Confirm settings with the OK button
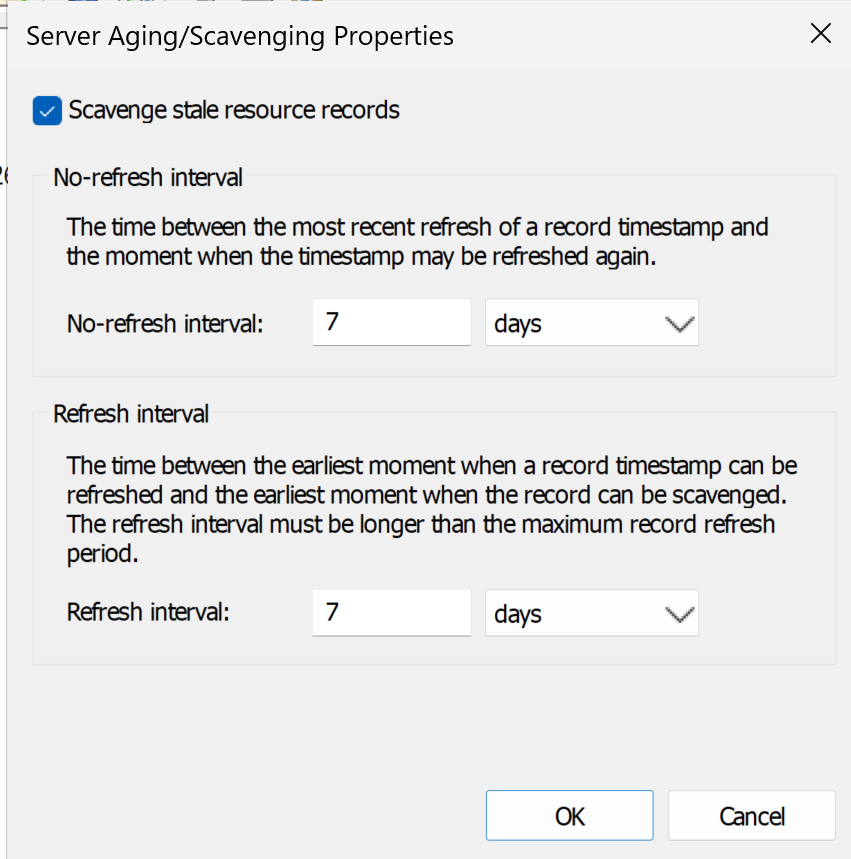The height and width of the screenshot is (859, 851). pos(569,815)
